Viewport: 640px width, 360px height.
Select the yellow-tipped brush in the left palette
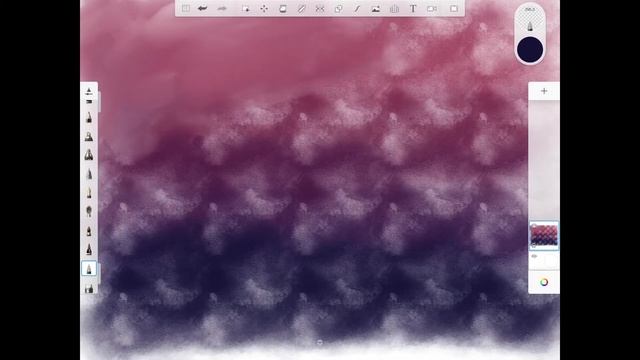[x=89, y=192]
